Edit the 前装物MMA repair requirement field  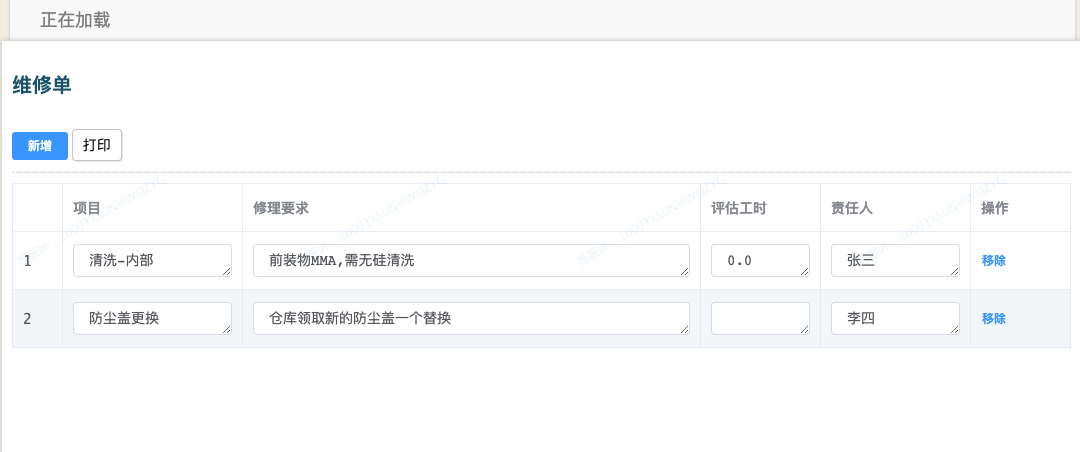pyautogui.click(x=471, y=260)
